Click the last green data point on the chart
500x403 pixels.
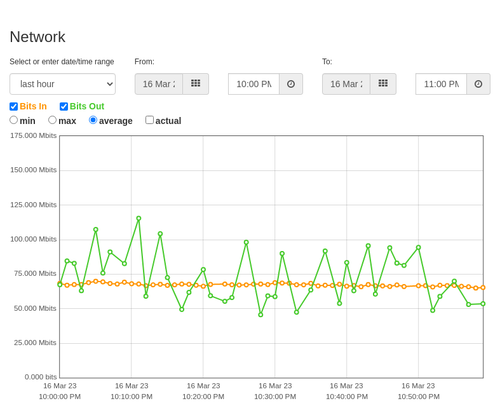click(483, 304)
